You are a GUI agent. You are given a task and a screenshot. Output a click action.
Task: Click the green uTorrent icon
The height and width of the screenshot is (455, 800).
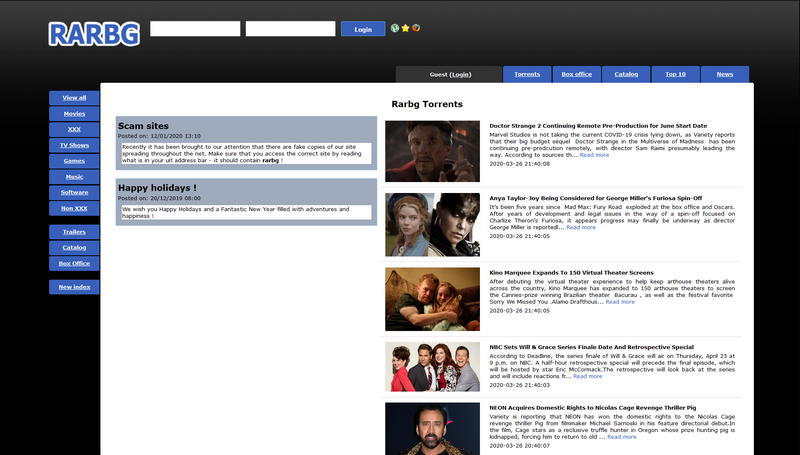(x=395, y=28)
